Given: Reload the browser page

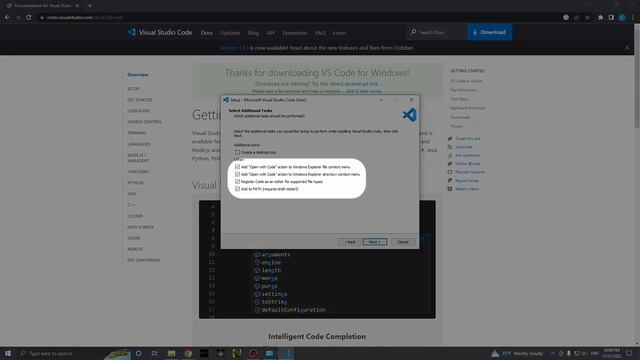Looking at the screenshot, I should [29, 18].
